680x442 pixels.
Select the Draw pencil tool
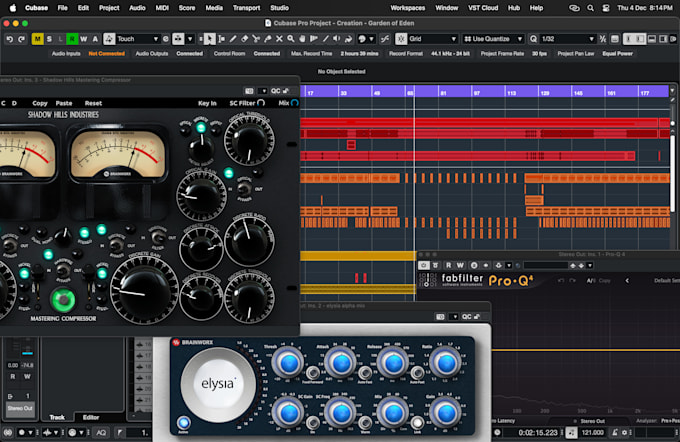click(233, 39)
